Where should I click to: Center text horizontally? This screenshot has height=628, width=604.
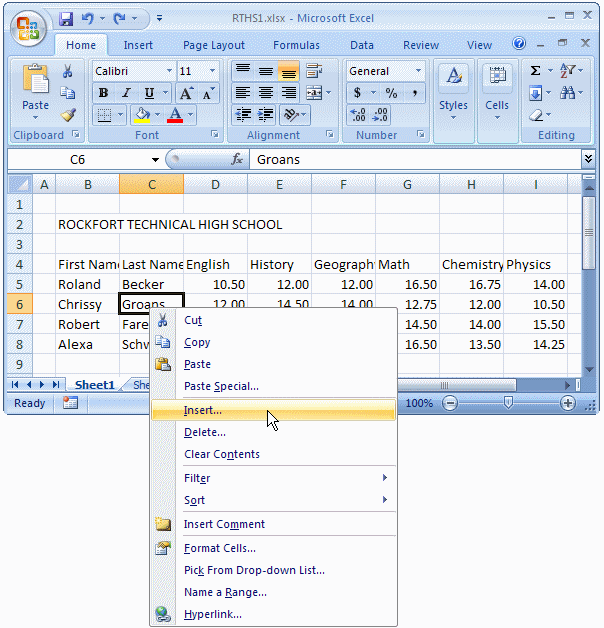tap(266, 93)
